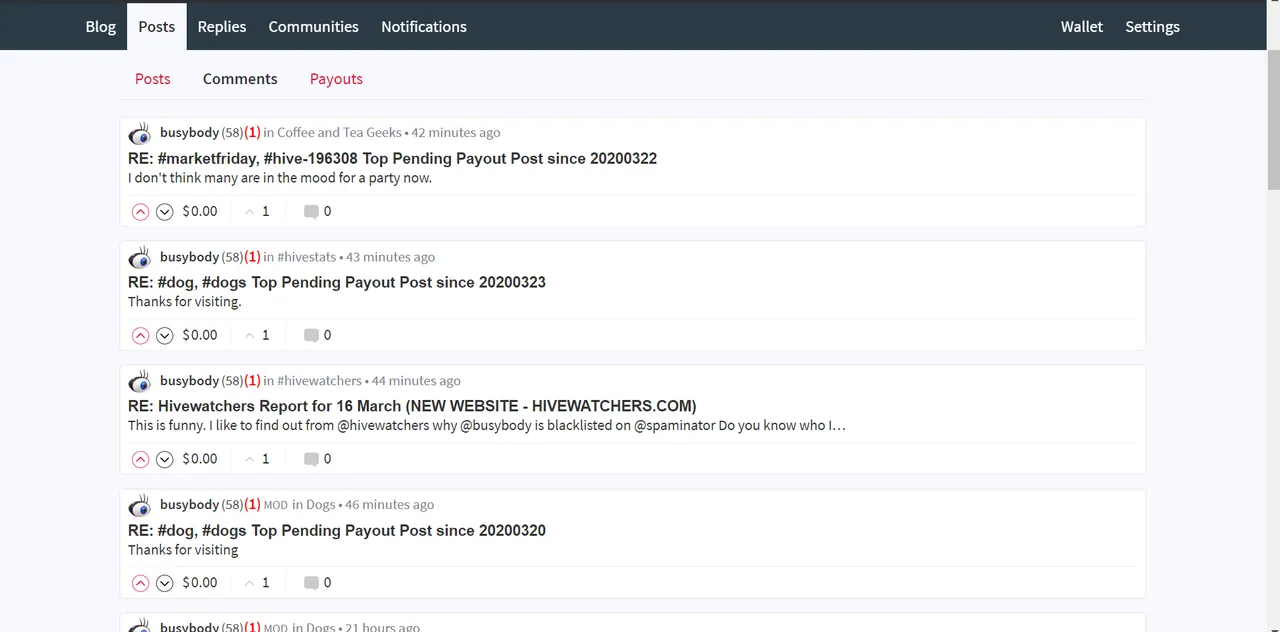Click busybody avatar on the 46 minutes ago Dogs post
This screenshot has height=632, width=1280.
140,505
